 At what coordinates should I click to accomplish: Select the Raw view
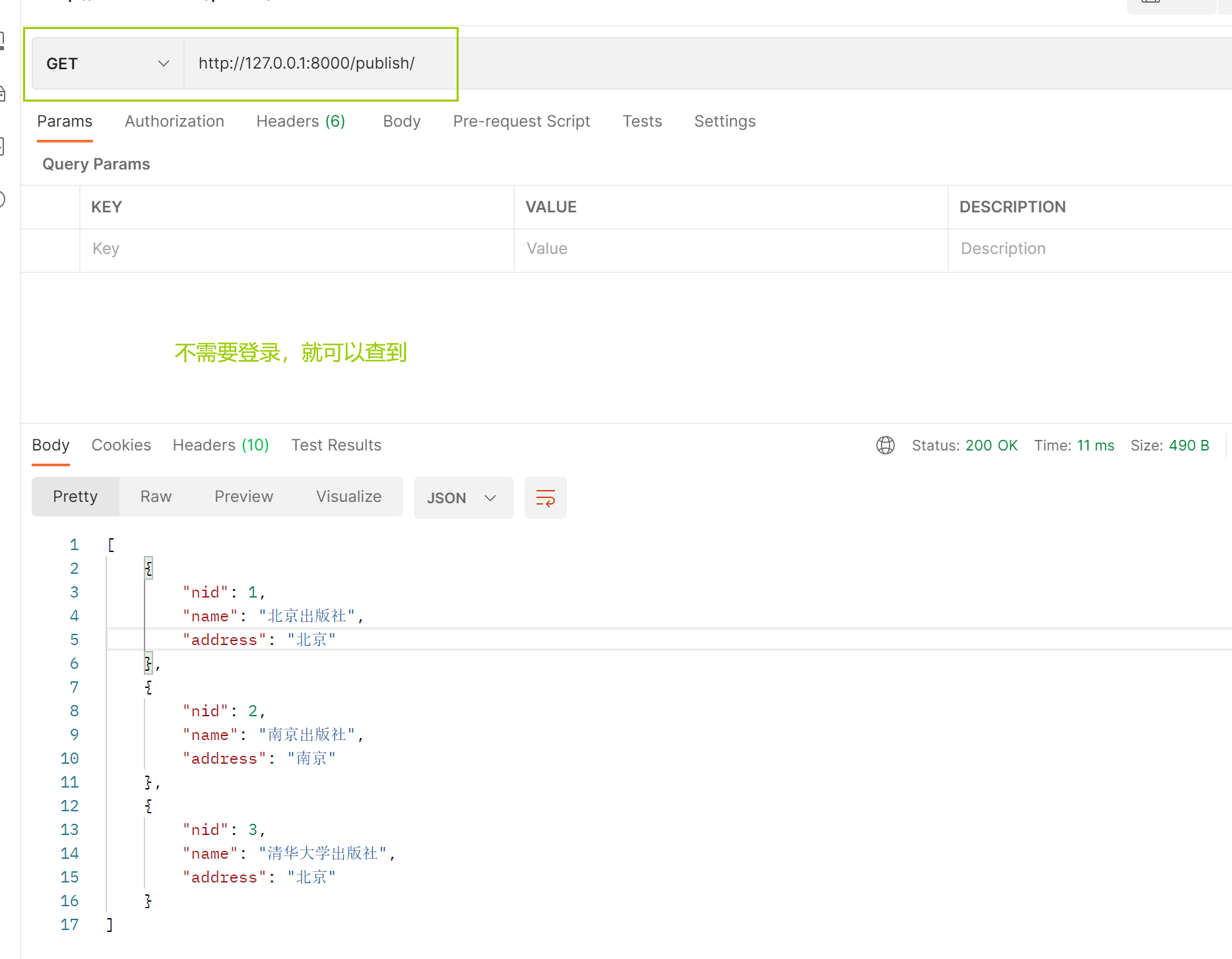coord(156,497)
